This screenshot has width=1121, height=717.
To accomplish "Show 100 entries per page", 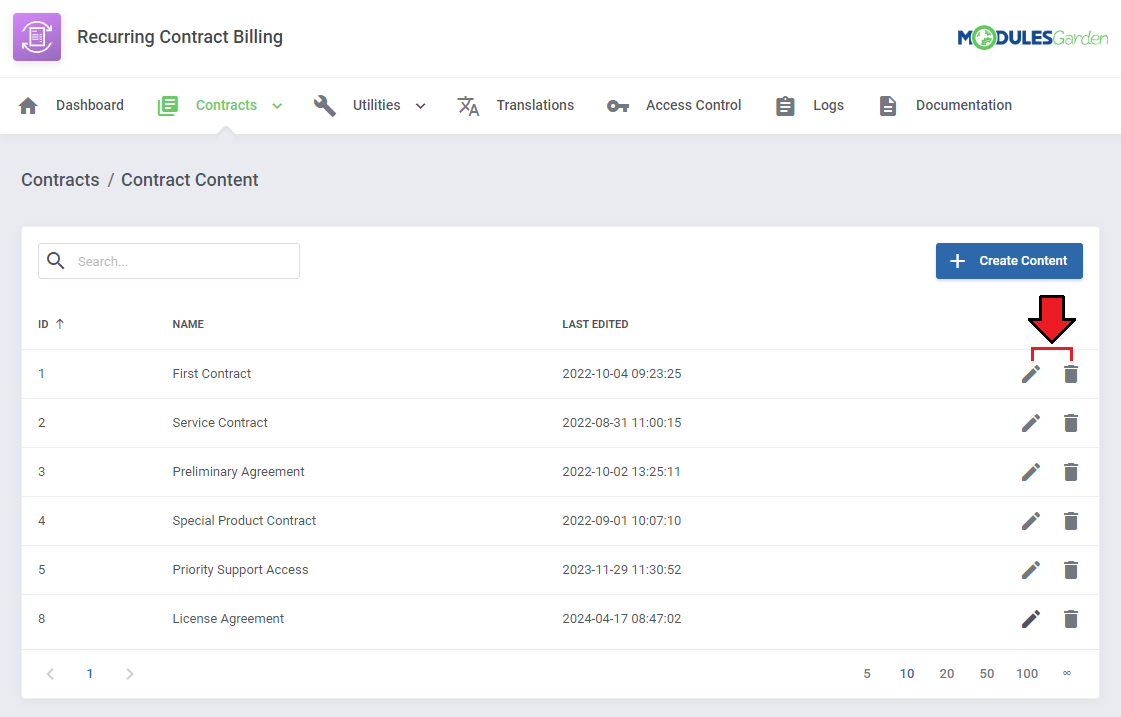I will click(1027, 673).
